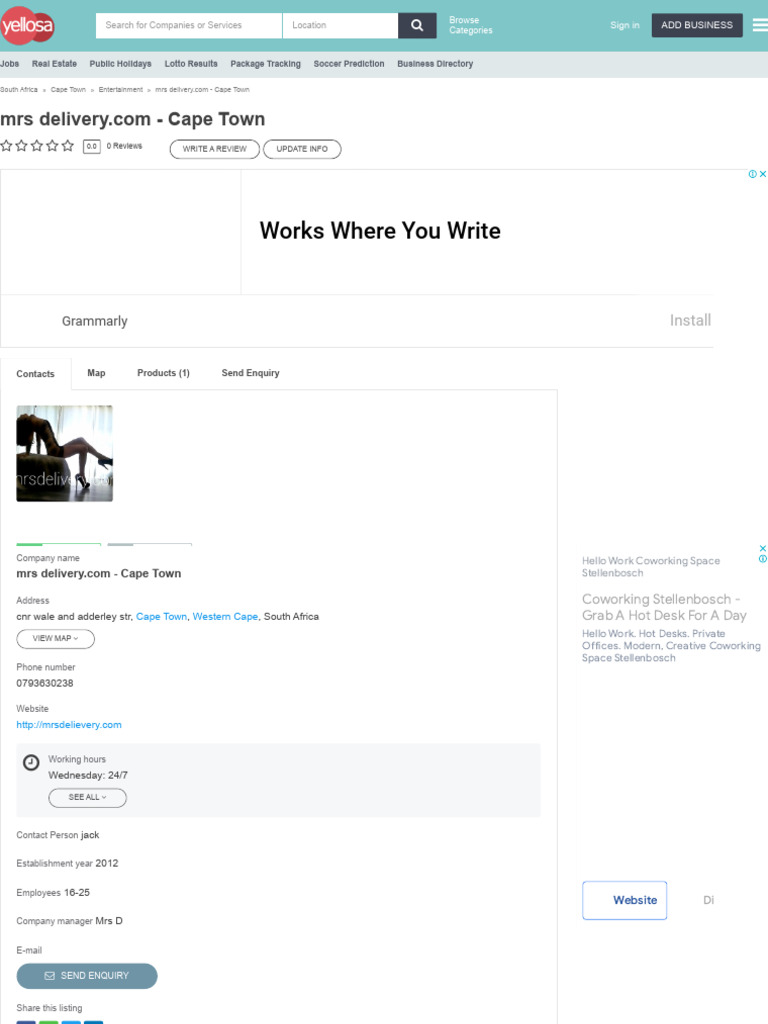
Task: Open Coworking Stellenbosch ad headline
Action: click(x=664, y=607)
